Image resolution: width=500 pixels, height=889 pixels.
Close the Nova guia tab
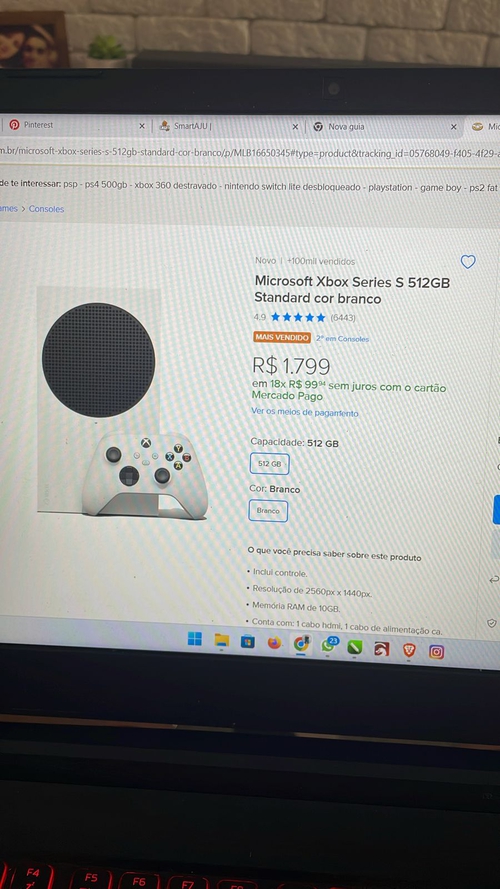[x=453, y=127]
